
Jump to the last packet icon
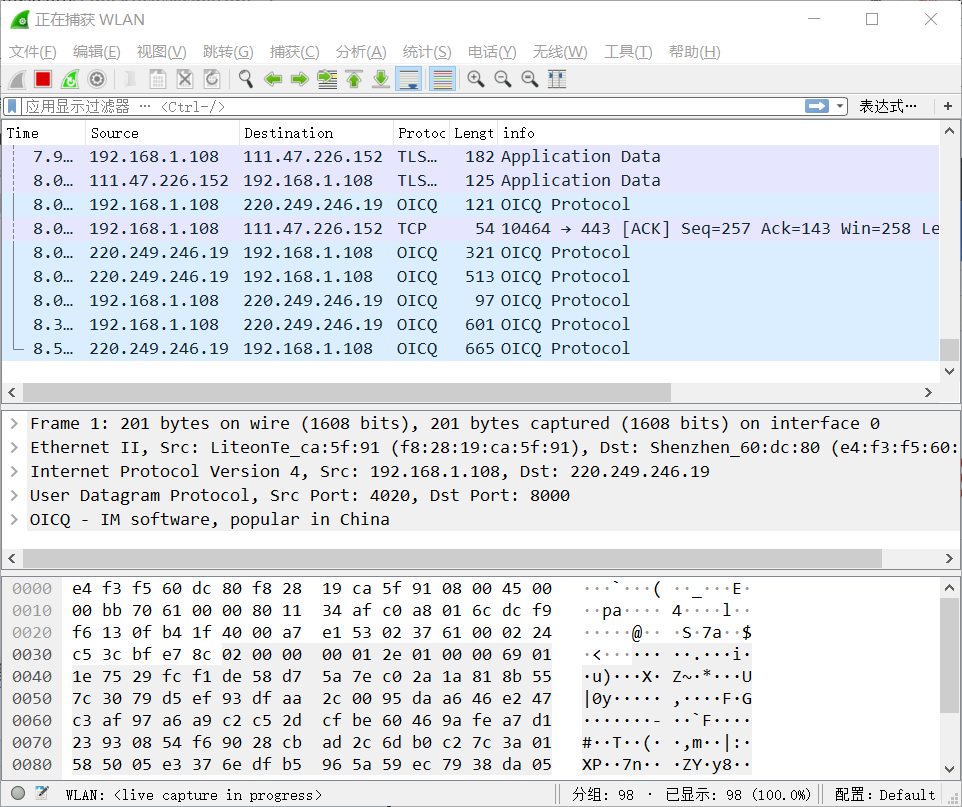tap(381, 79)
